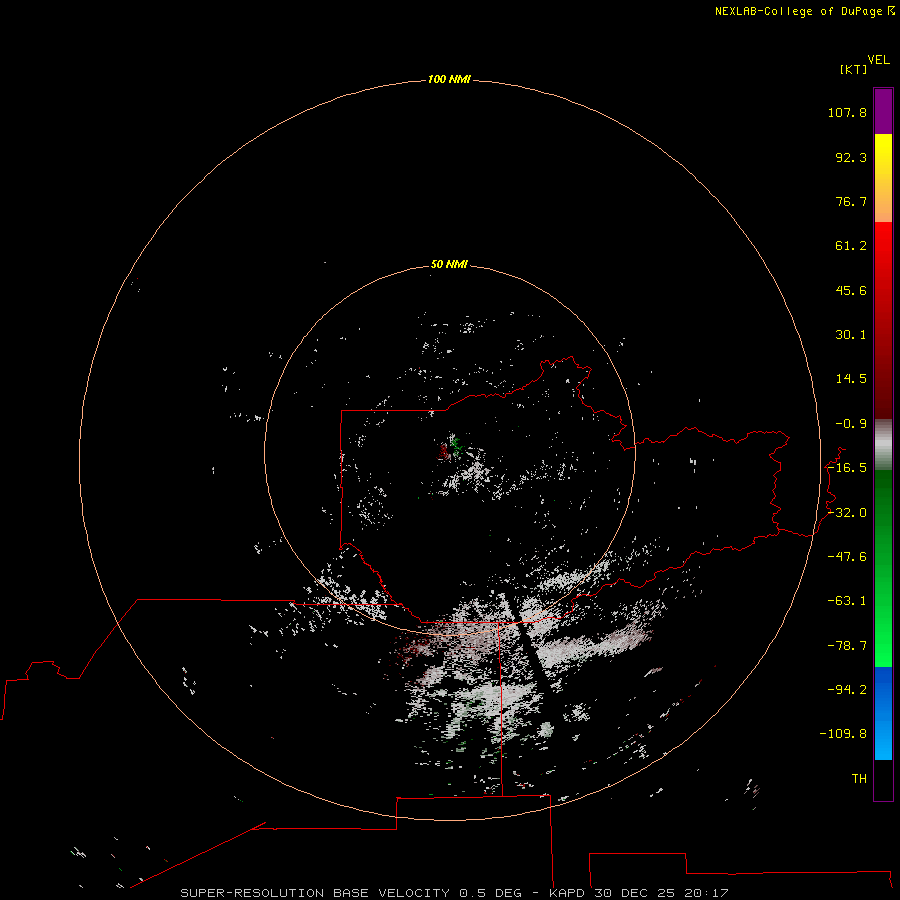Click the 100 NMI range ring label
This screenshot has height=900, width=900.
click(x=449, y=79)
